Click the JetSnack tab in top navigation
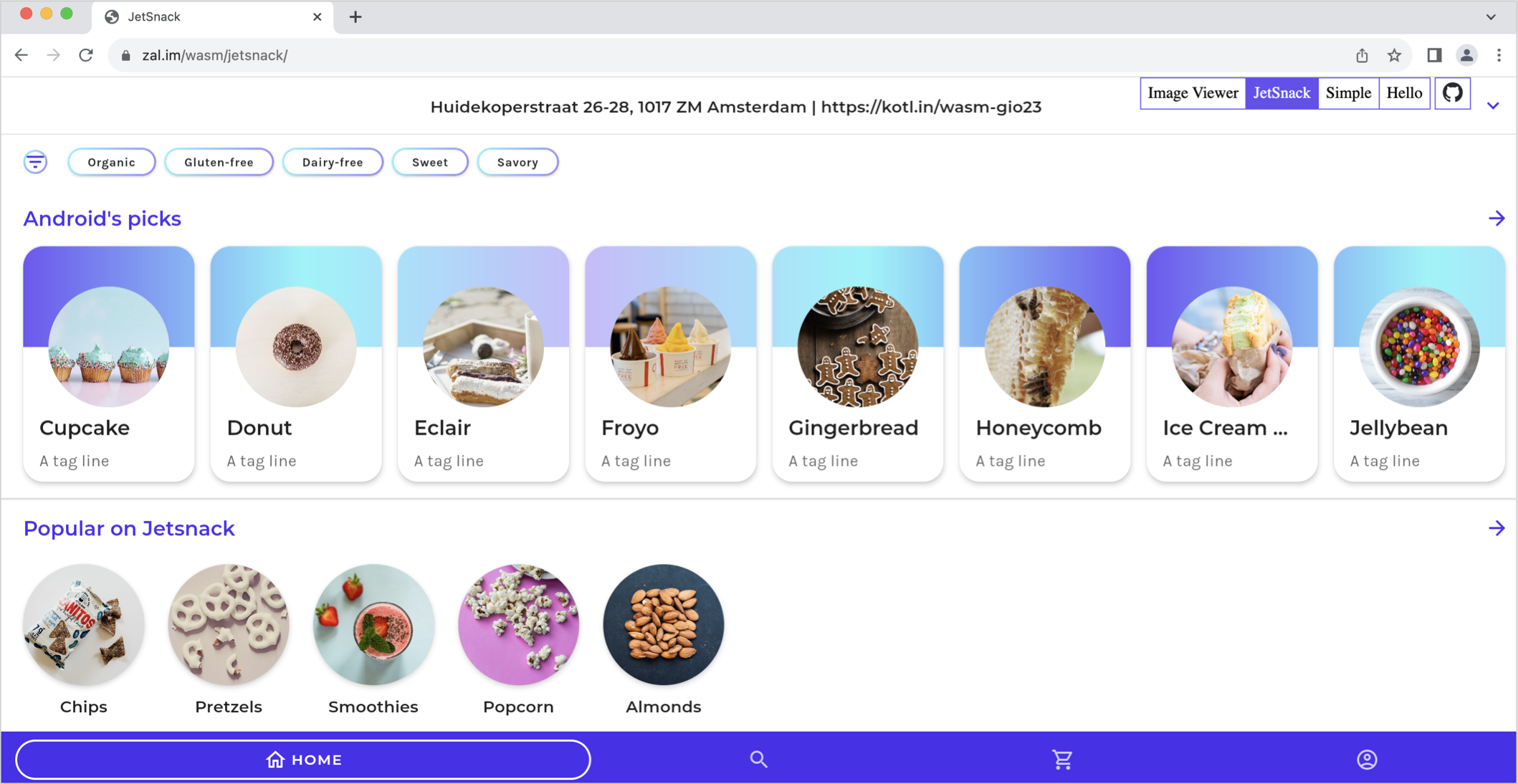Image resolution: width=1518 pixels, height=784 pixels. point(1282,93)
